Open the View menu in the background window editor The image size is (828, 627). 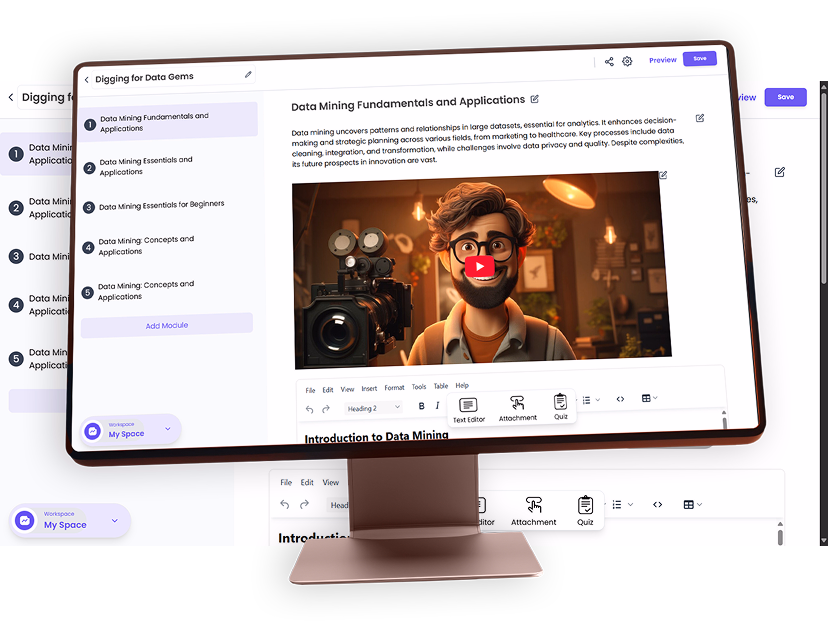pos(331,482)
